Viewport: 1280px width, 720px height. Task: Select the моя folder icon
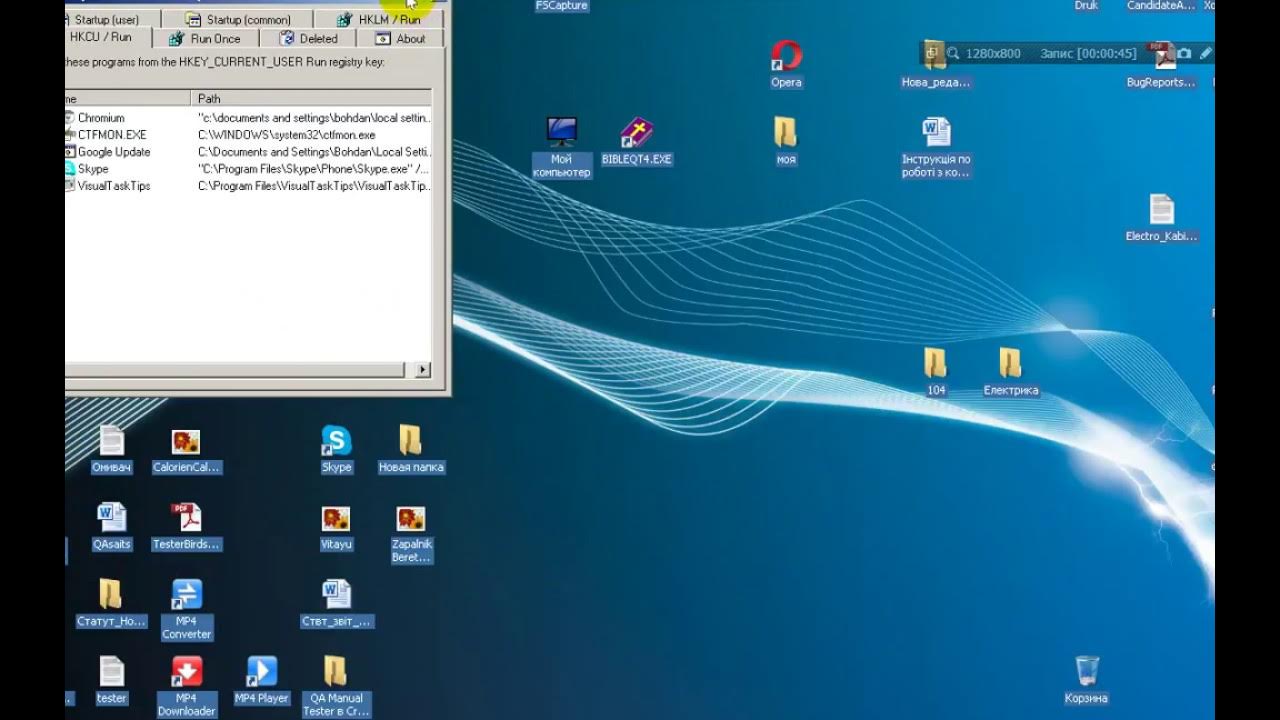coord(786,141)
